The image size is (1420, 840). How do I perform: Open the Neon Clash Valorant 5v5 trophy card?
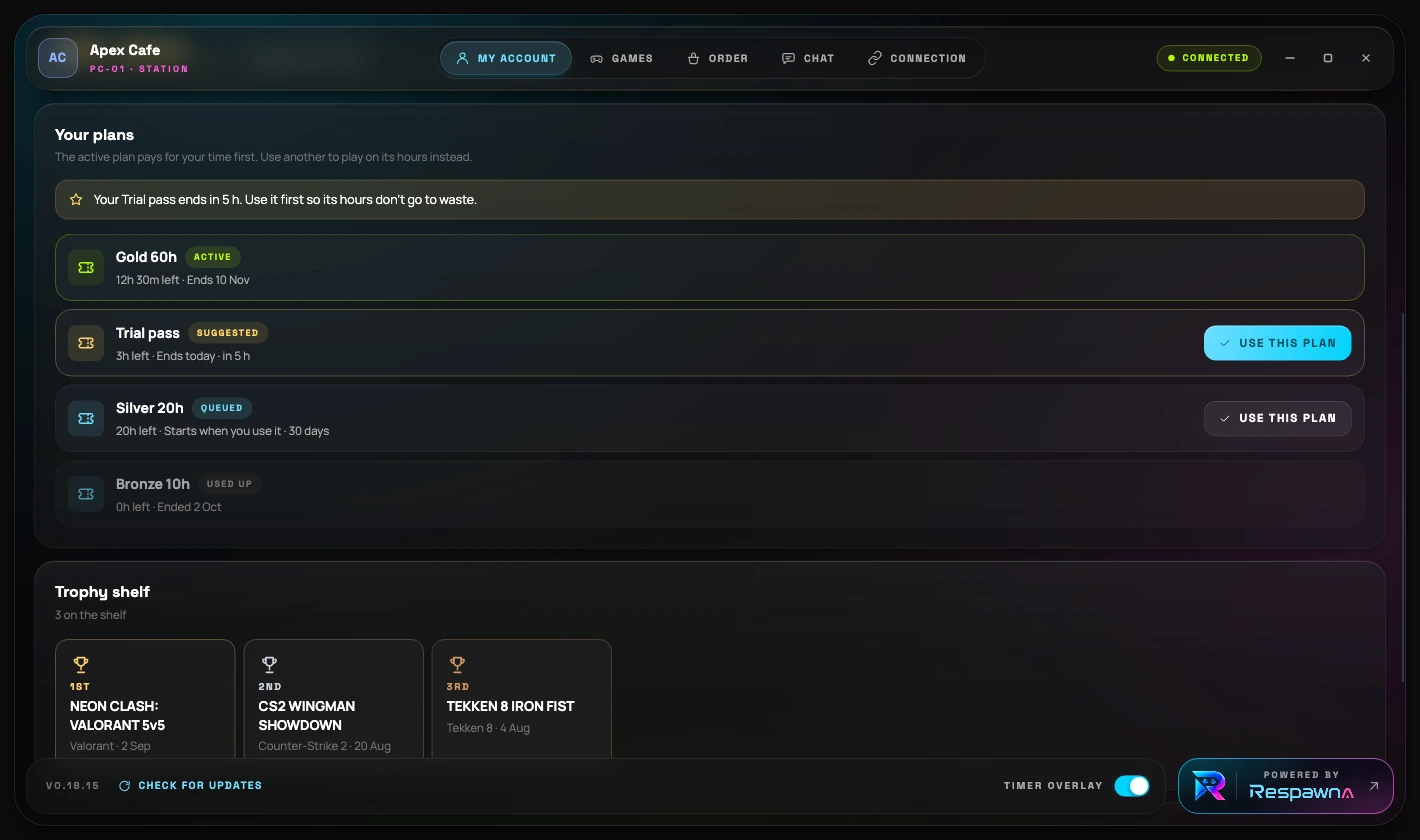[145, 700]
